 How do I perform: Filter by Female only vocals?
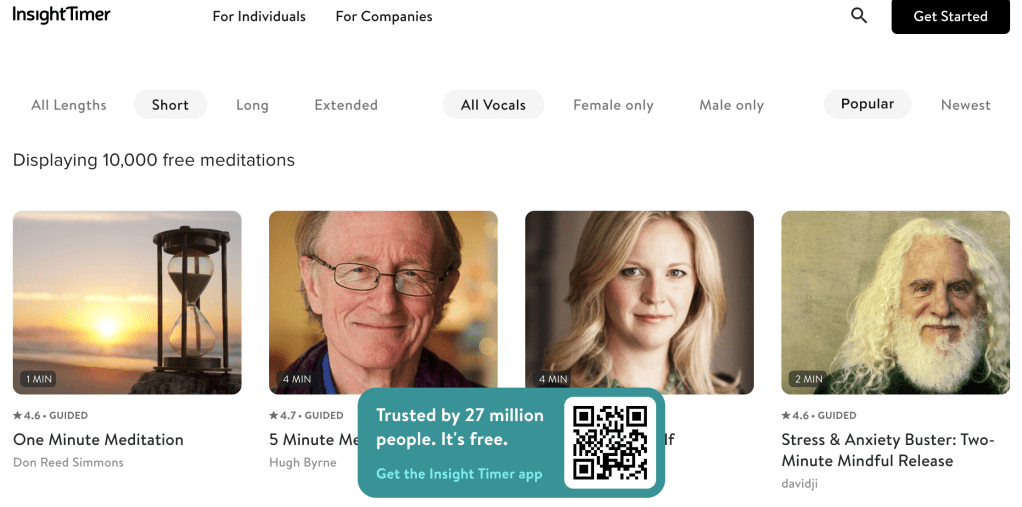click(613, 105)
